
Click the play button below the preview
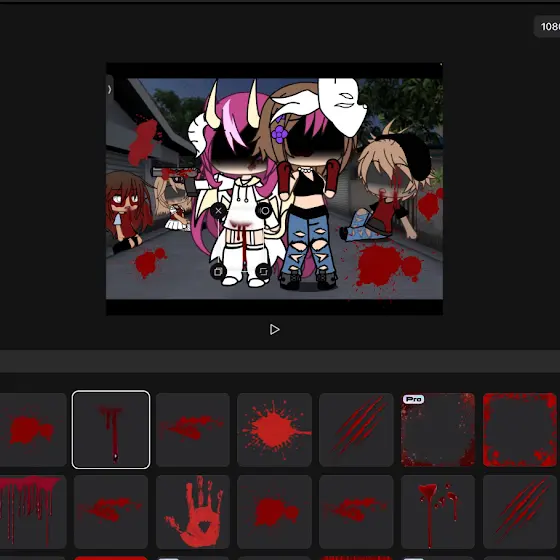pyautogui.click(x=274, y=329)
